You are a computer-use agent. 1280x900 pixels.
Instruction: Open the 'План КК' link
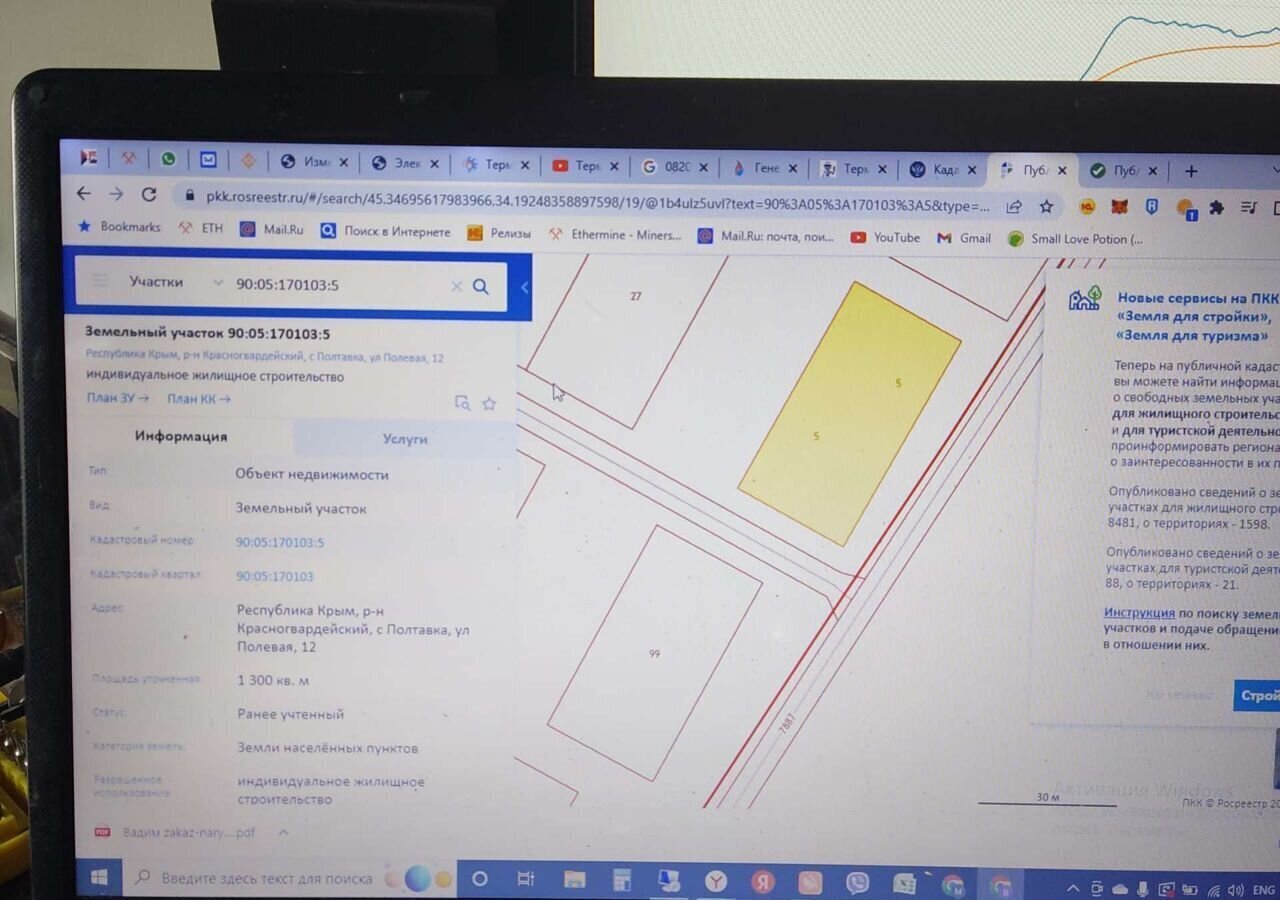coord(198,398)
